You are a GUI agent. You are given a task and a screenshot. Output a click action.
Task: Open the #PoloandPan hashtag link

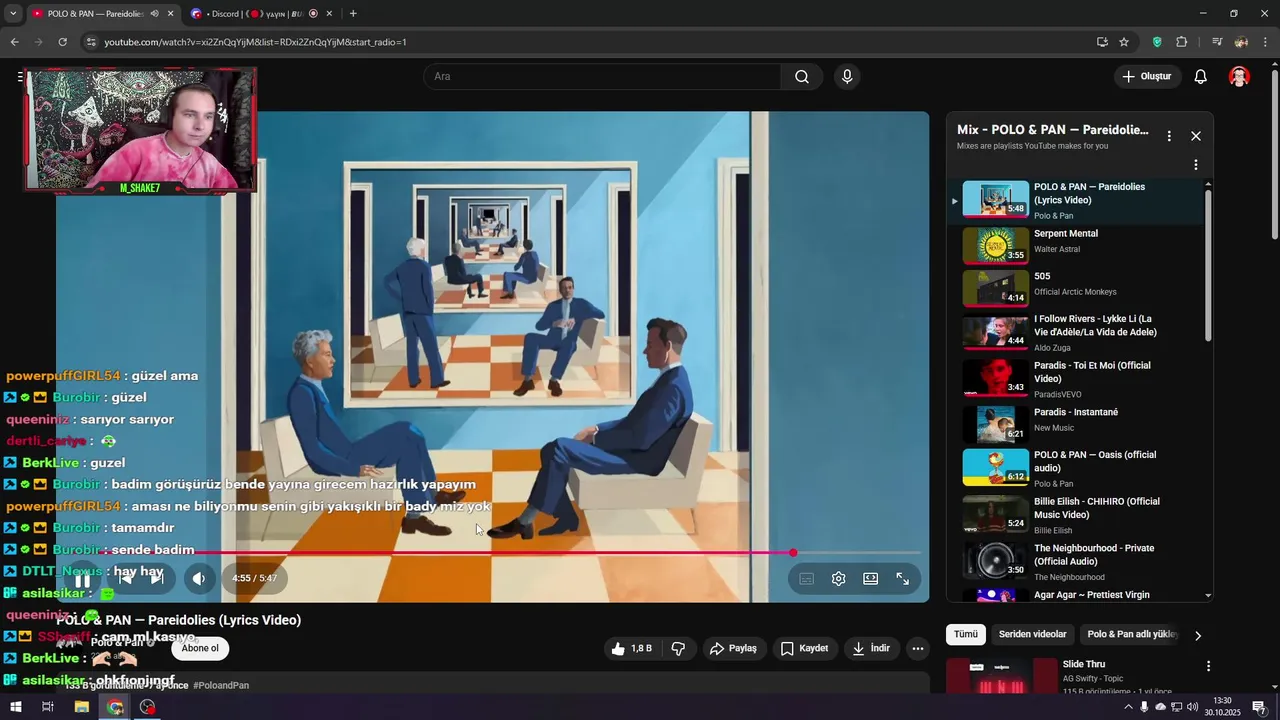click(x=221, y=686)
